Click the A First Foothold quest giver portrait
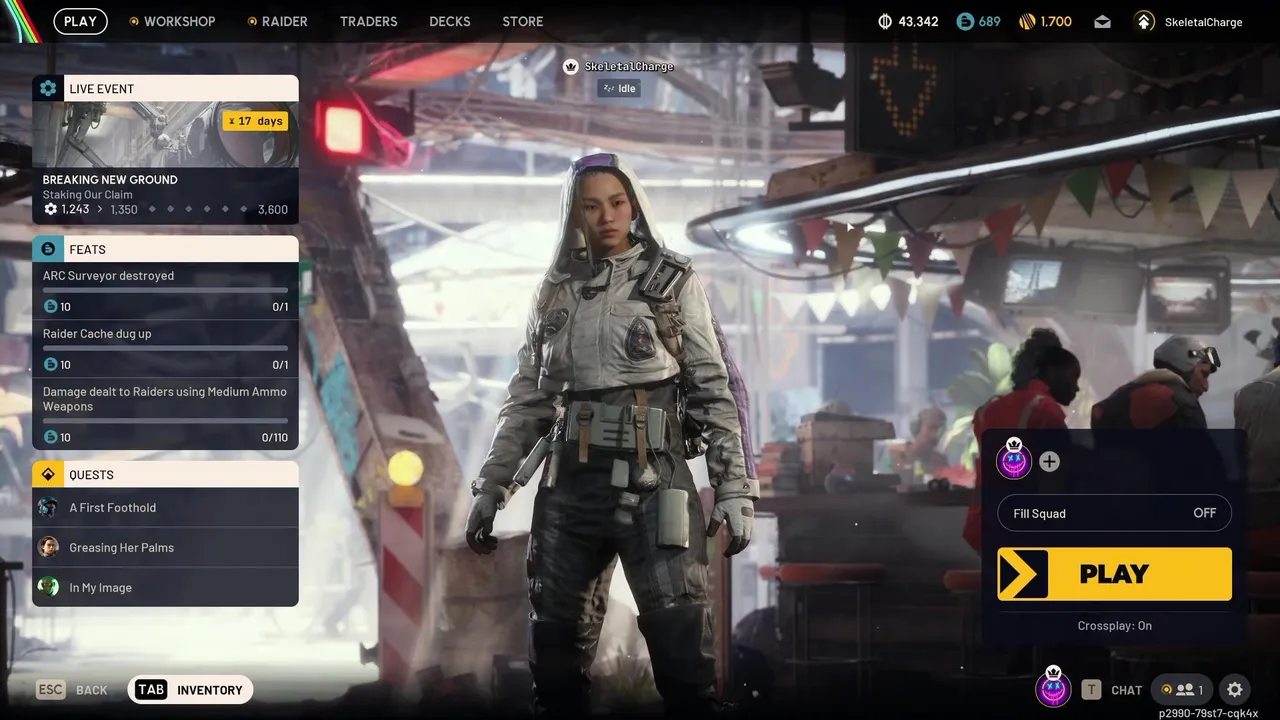Viewport: 1280px width, 720px height. coord(48,507)
